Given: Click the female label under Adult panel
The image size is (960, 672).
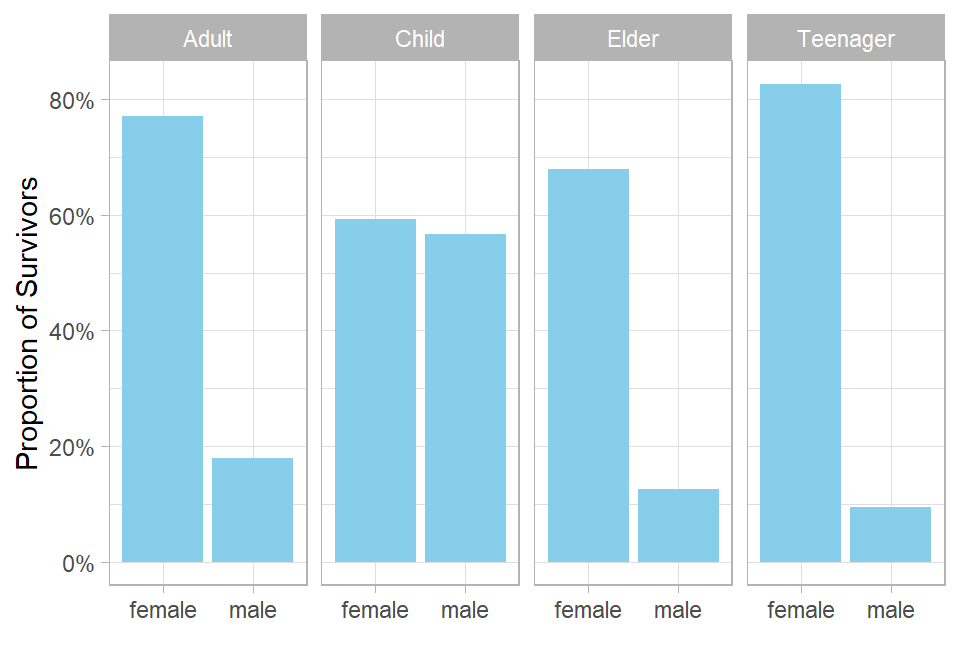Looking at the screenshot, I should click(x=163, y=610).
